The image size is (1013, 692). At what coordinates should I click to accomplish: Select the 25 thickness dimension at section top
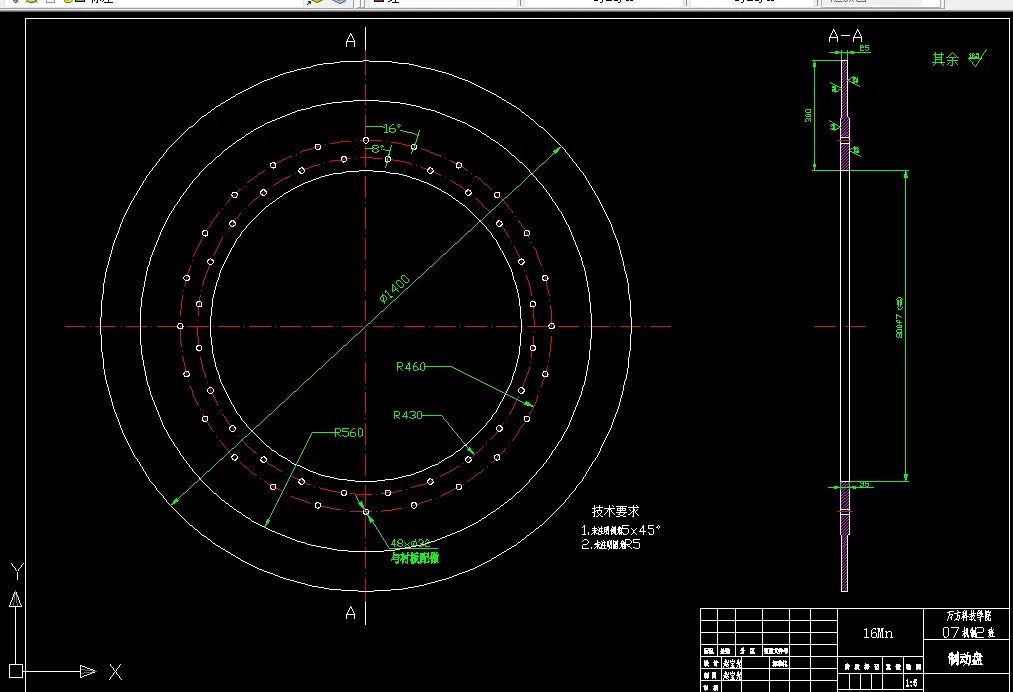coord(864,48)
